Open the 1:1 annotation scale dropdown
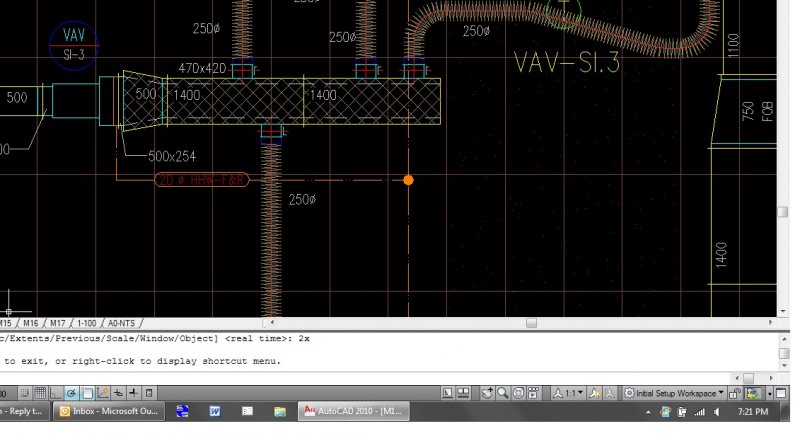This screenshot has width=800, height=436. click(568, 393)
